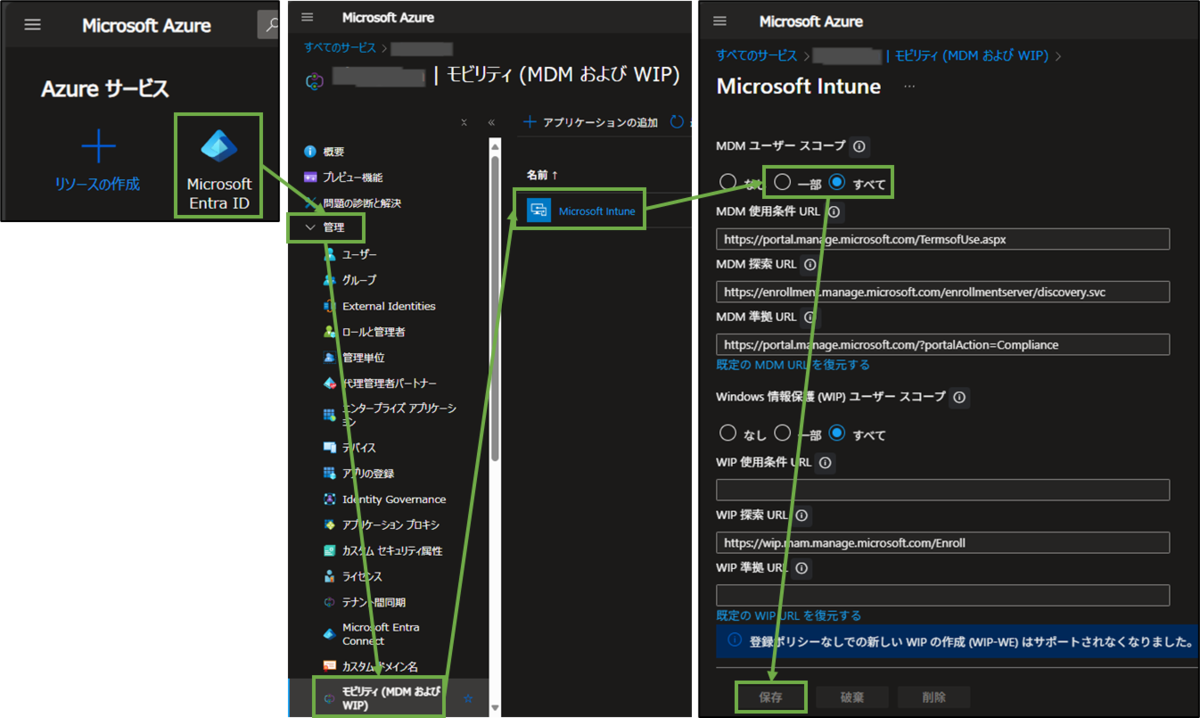This screenshot has width=1200, height=718.
Task: Go to すべてのサービス breadcrumb in Intune panel
Action: (x=757, y=54)
